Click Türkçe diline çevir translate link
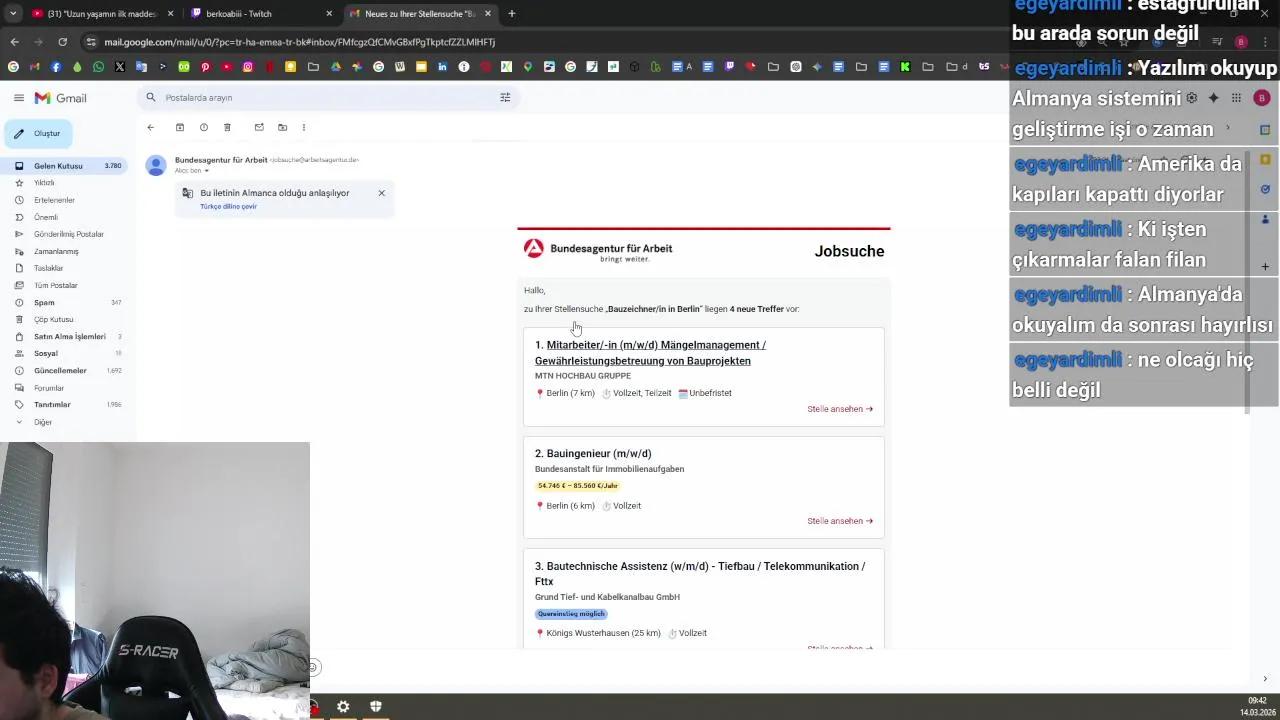This screenshot has width=1280, height=720. tap(228, 206)
